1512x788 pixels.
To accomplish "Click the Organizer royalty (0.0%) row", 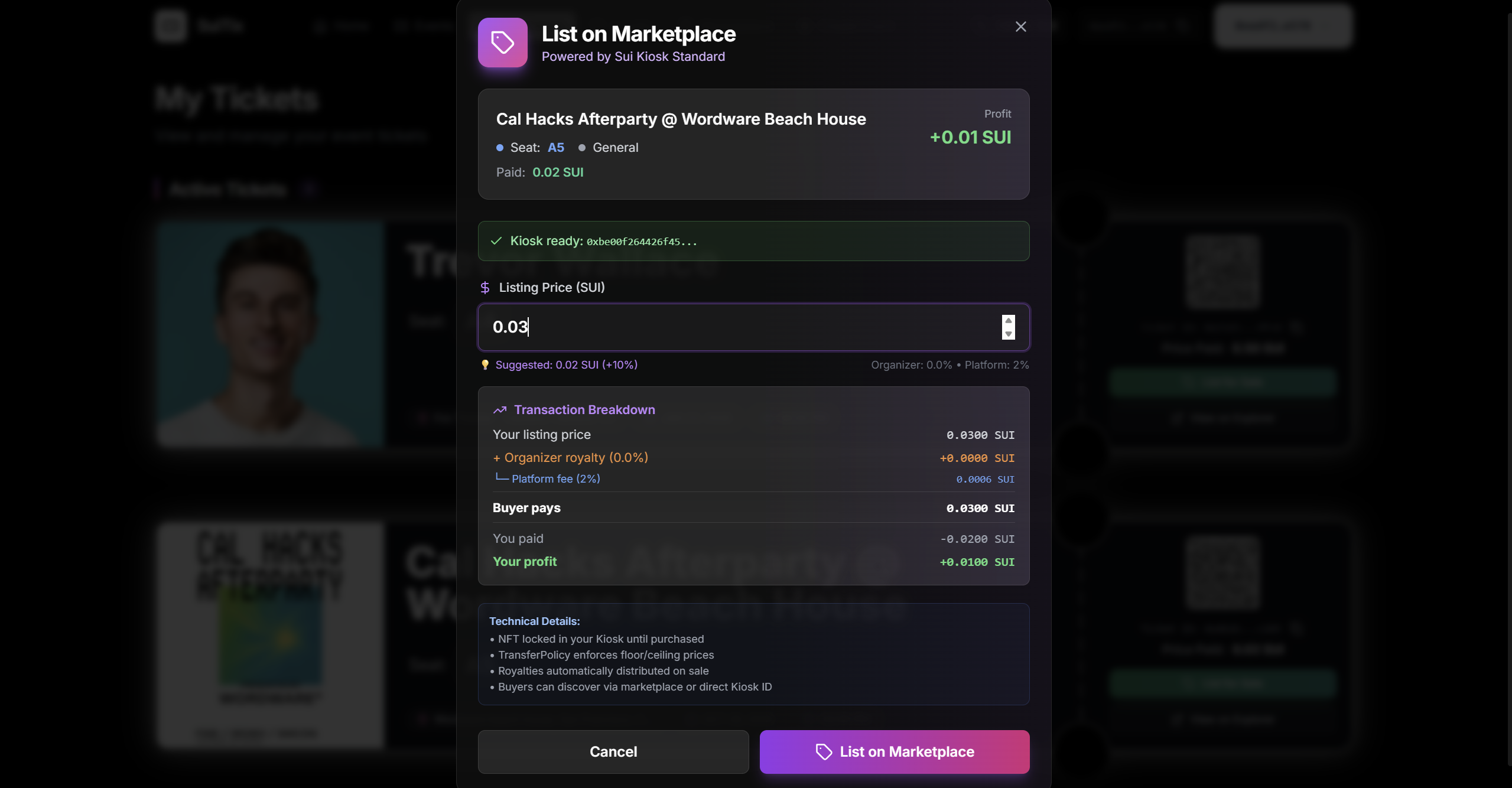I will [753, 458].
